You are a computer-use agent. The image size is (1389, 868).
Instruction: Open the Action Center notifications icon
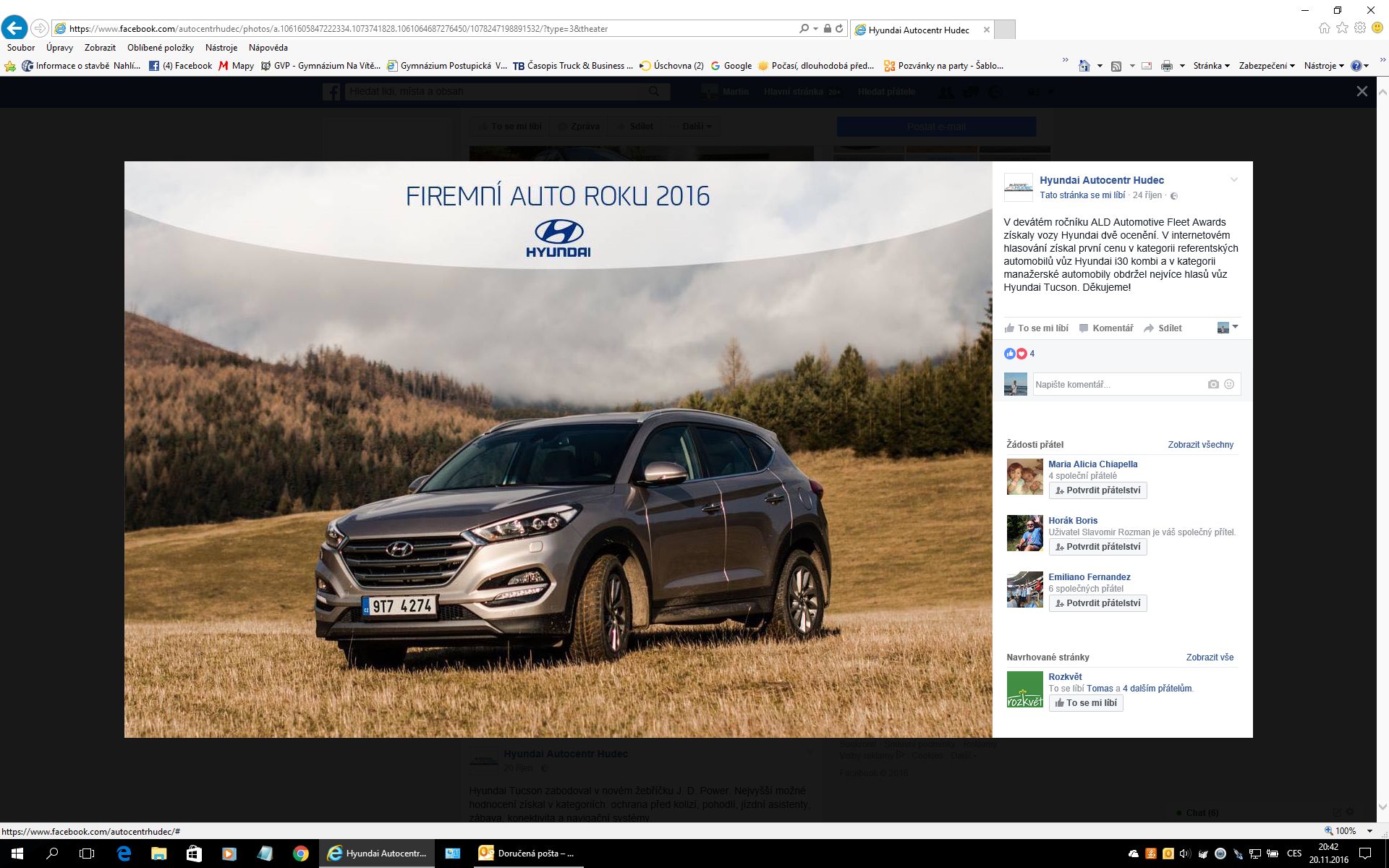click(x=1365, y=854)
